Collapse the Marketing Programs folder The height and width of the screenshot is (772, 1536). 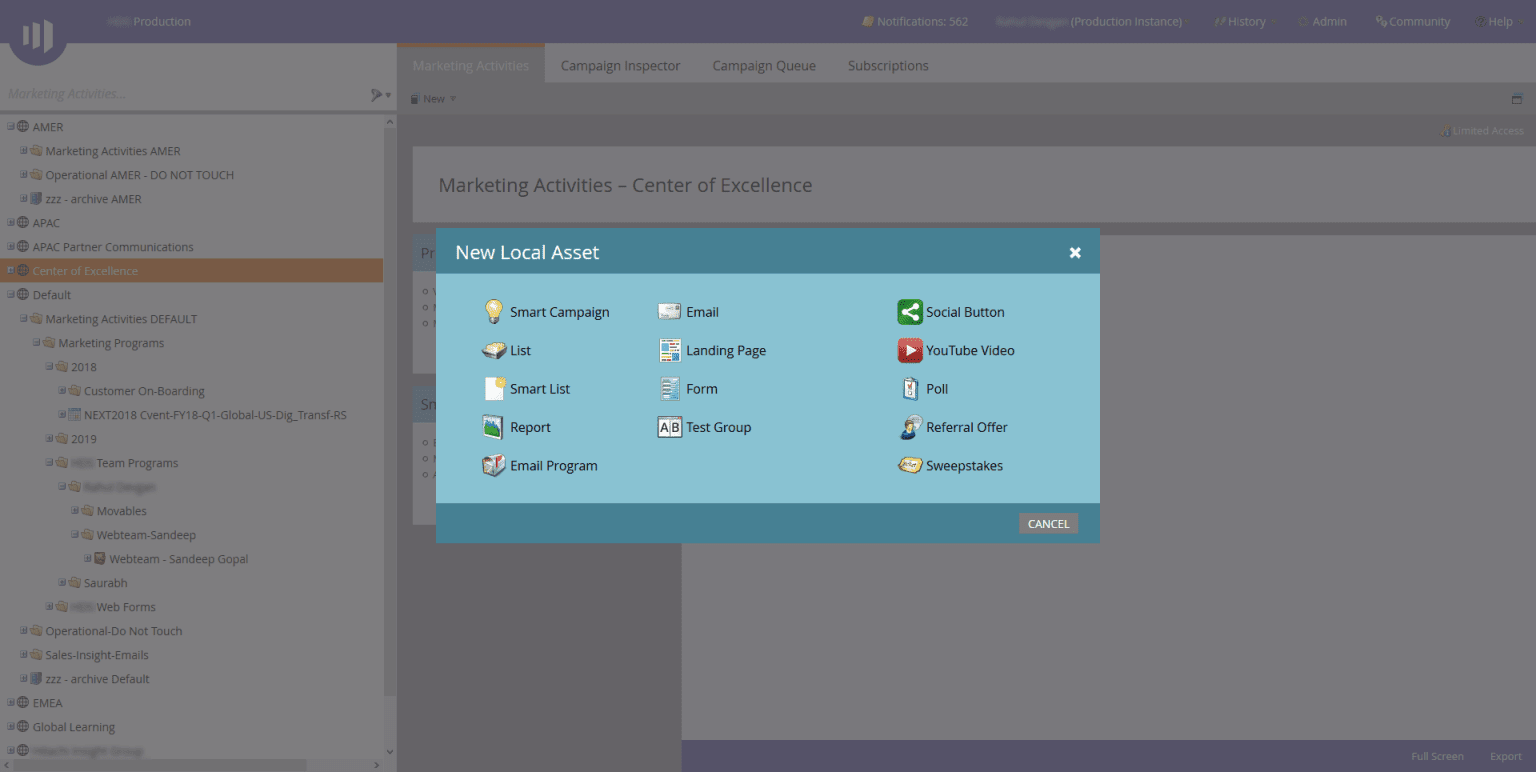tap(35, 342)
